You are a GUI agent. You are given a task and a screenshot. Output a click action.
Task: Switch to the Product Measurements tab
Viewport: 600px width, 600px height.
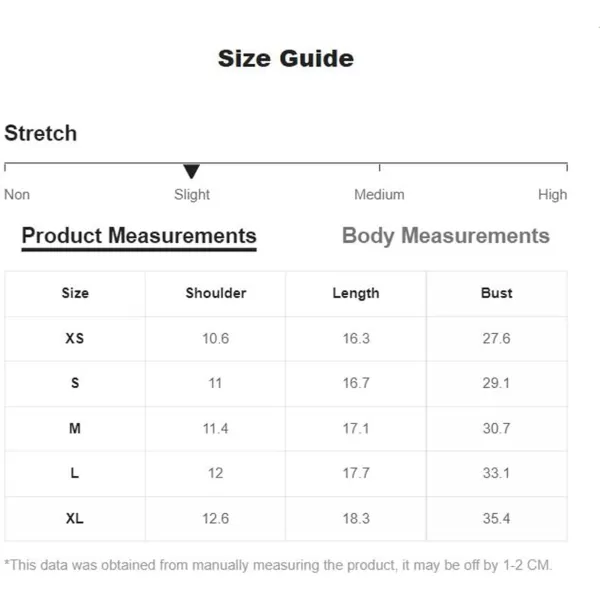click(139, 236)
